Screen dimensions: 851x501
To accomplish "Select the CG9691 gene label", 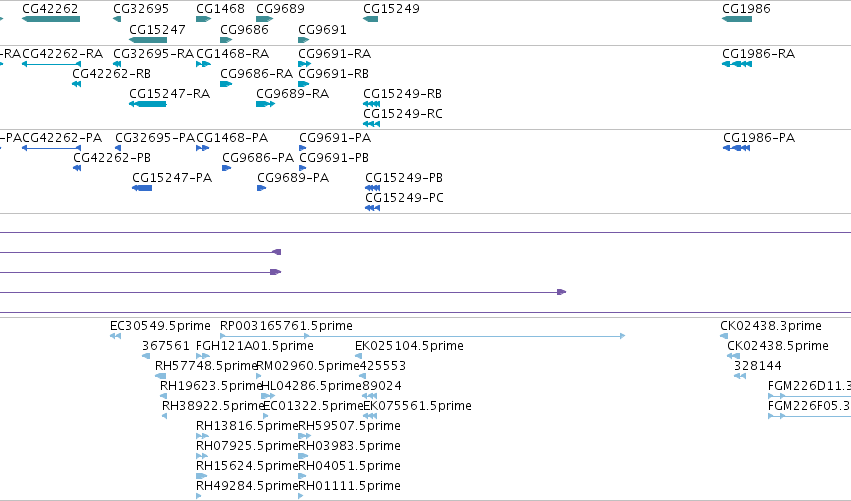I will pos(322,29).
